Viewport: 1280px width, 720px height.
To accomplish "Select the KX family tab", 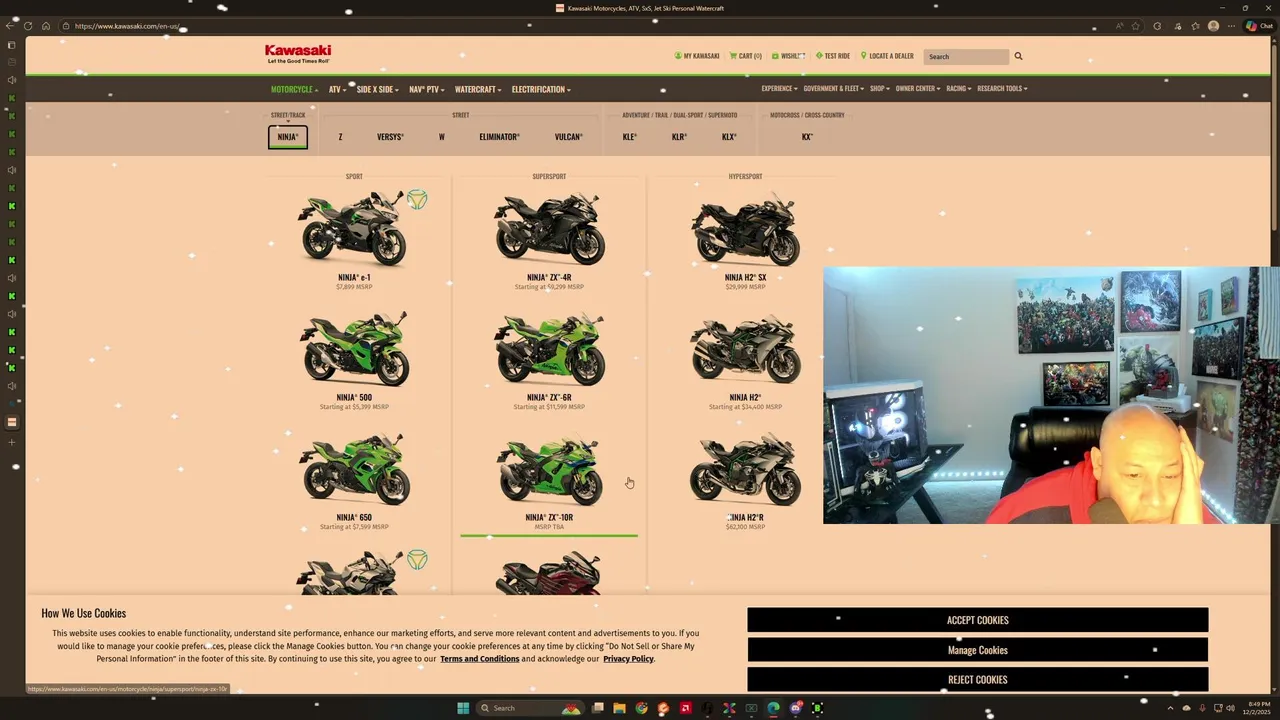I will pyautogui.click(x=807, y=137).
